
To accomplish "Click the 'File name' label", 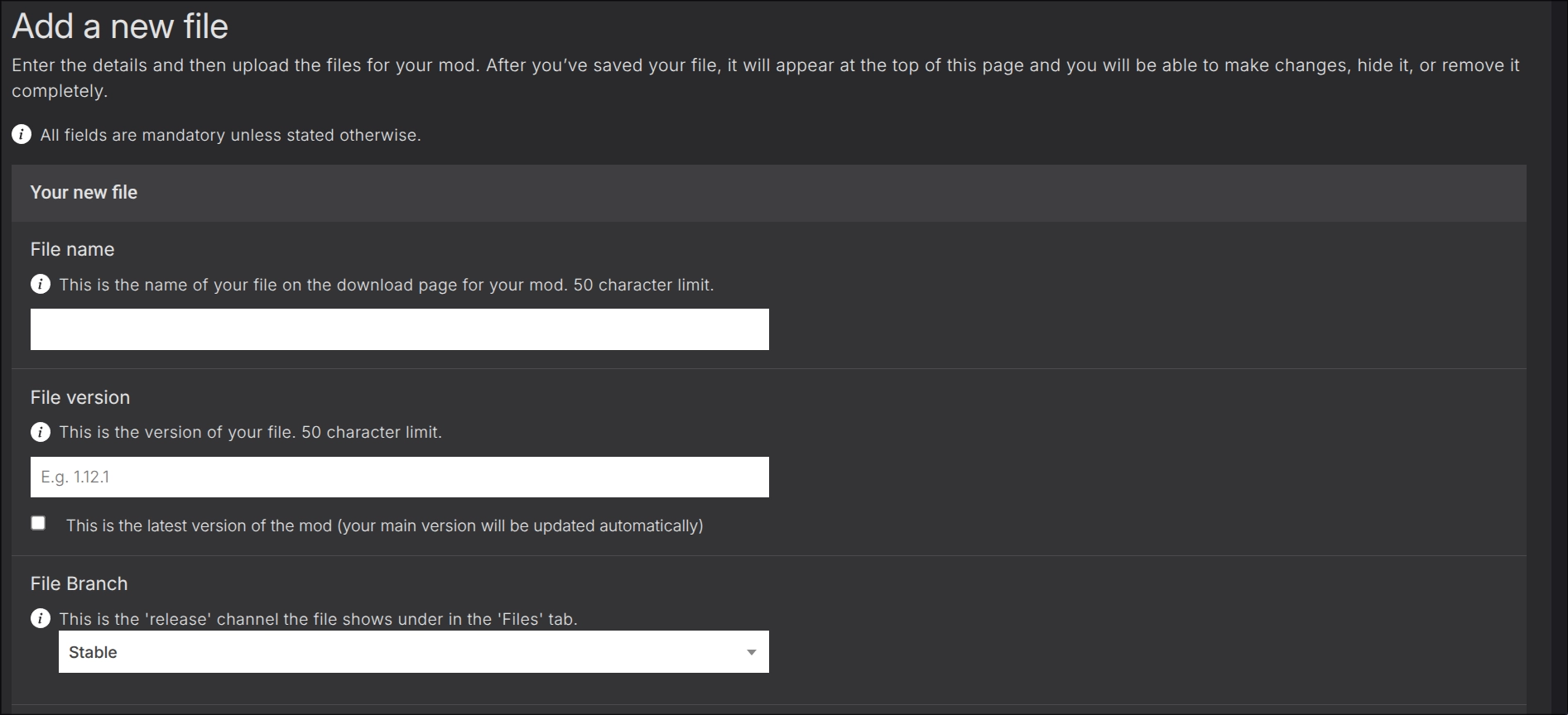I will point(72,250).
